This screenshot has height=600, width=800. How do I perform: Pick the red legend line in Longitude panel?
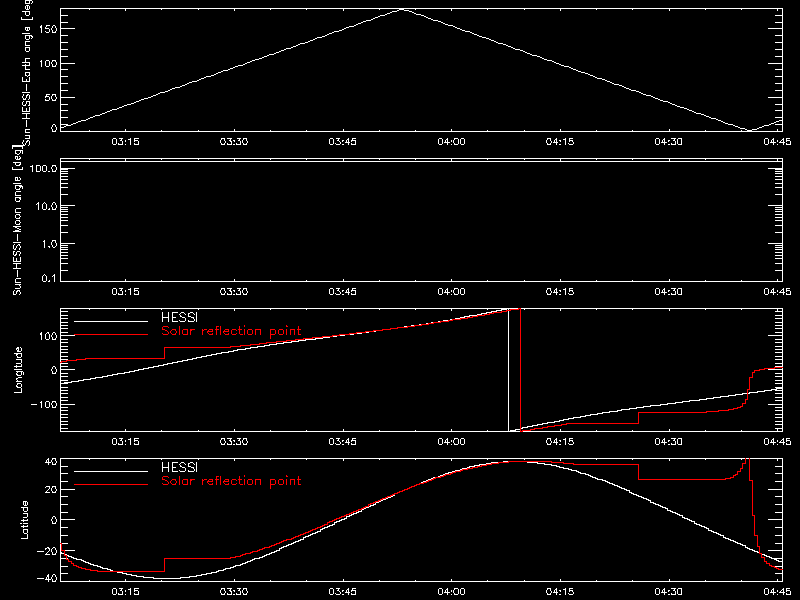111,335
